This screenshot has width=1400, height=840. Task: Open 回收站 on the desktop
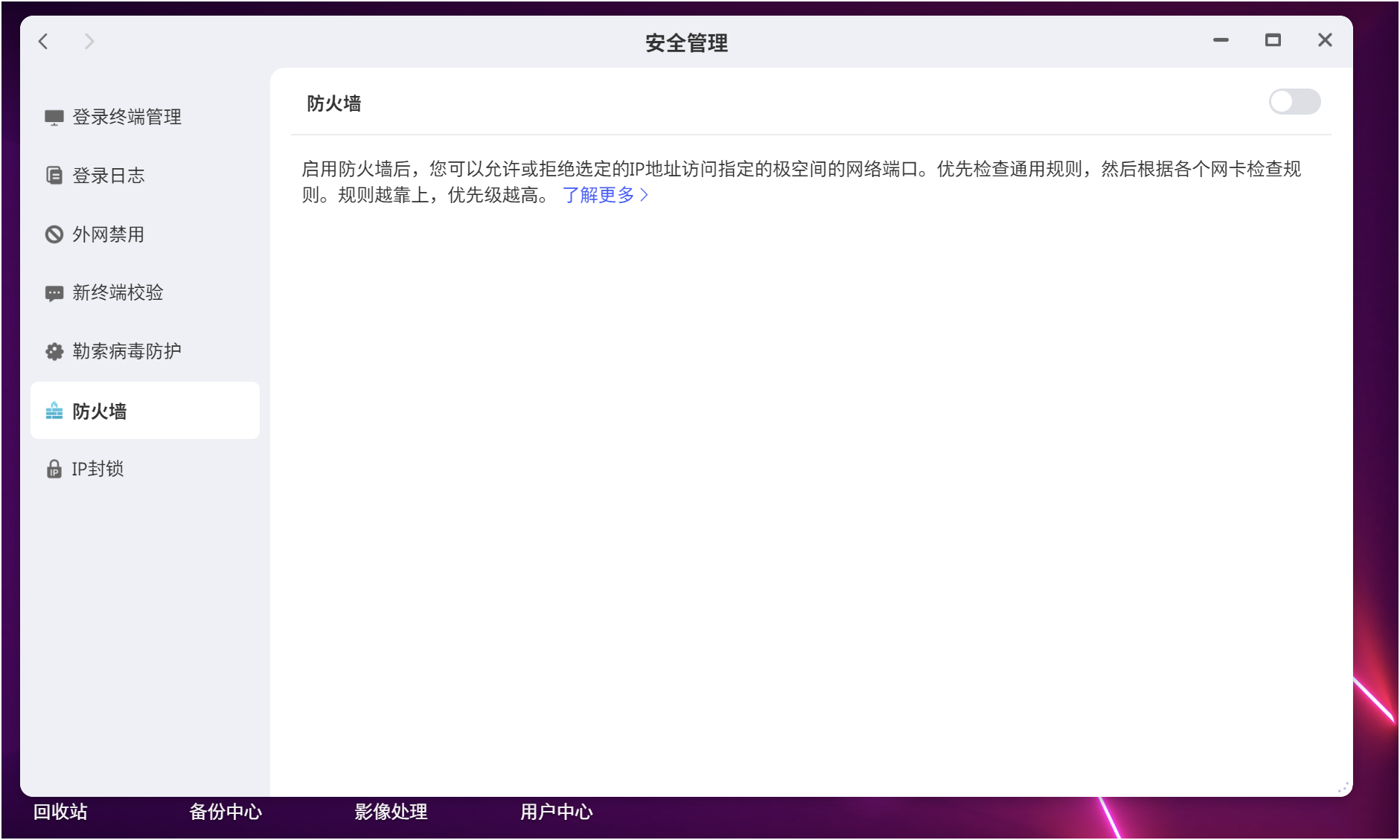point(60,812)
